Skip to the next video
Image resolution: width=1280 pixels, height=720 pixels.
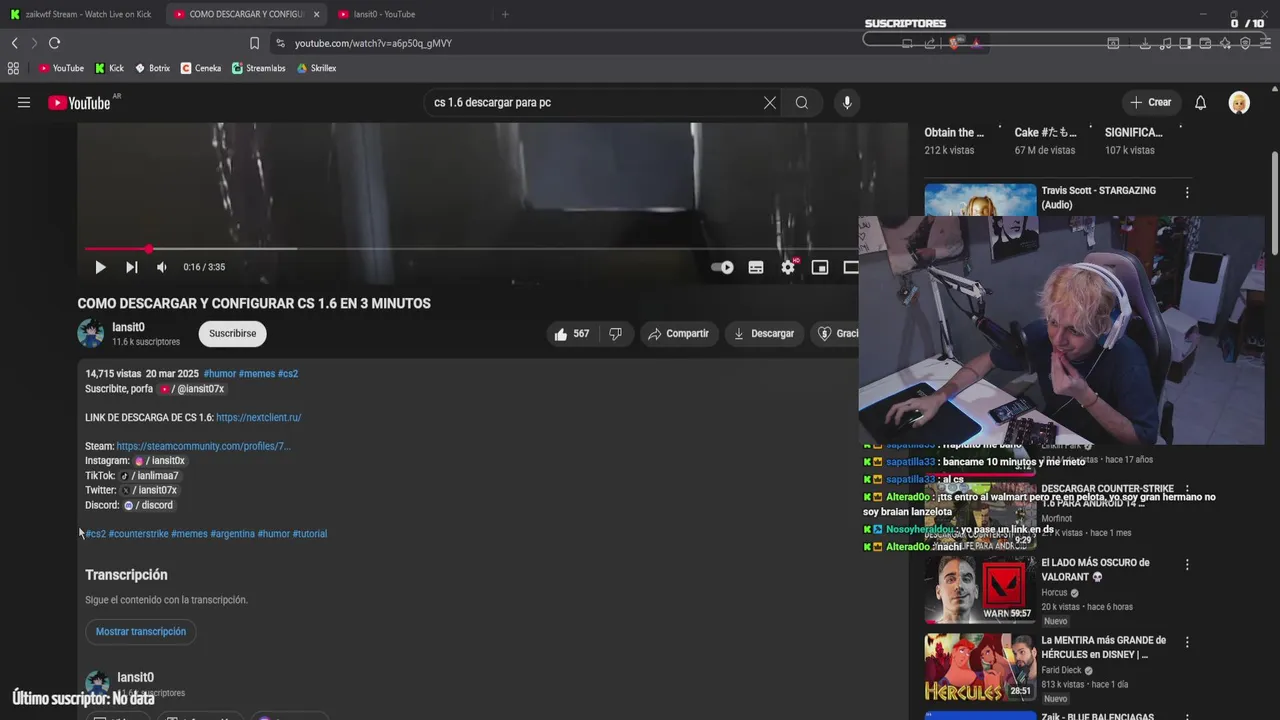point(131,267)
